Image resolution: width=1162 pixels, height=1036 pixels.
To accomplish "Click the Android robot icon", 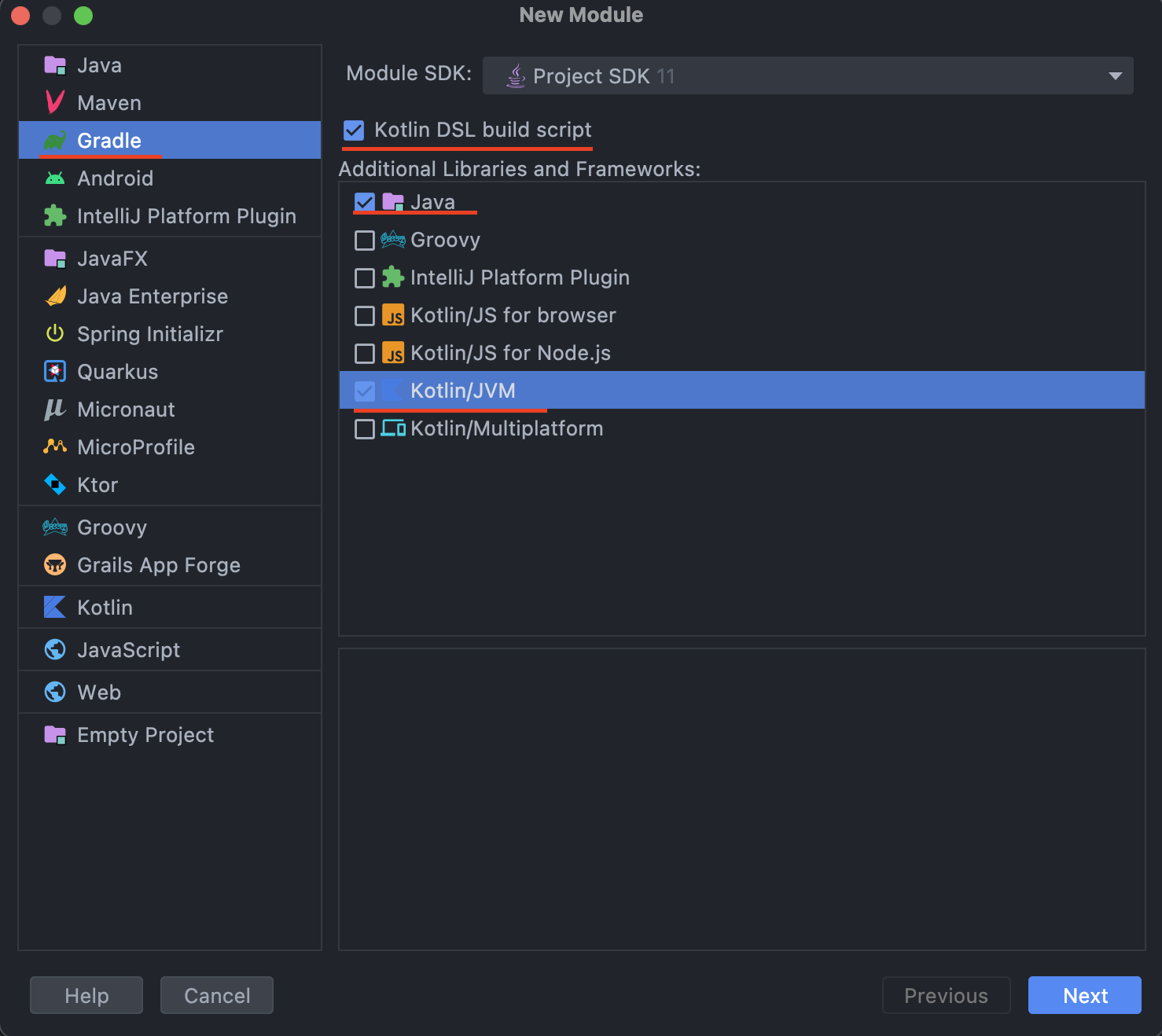I will point(55,178).
